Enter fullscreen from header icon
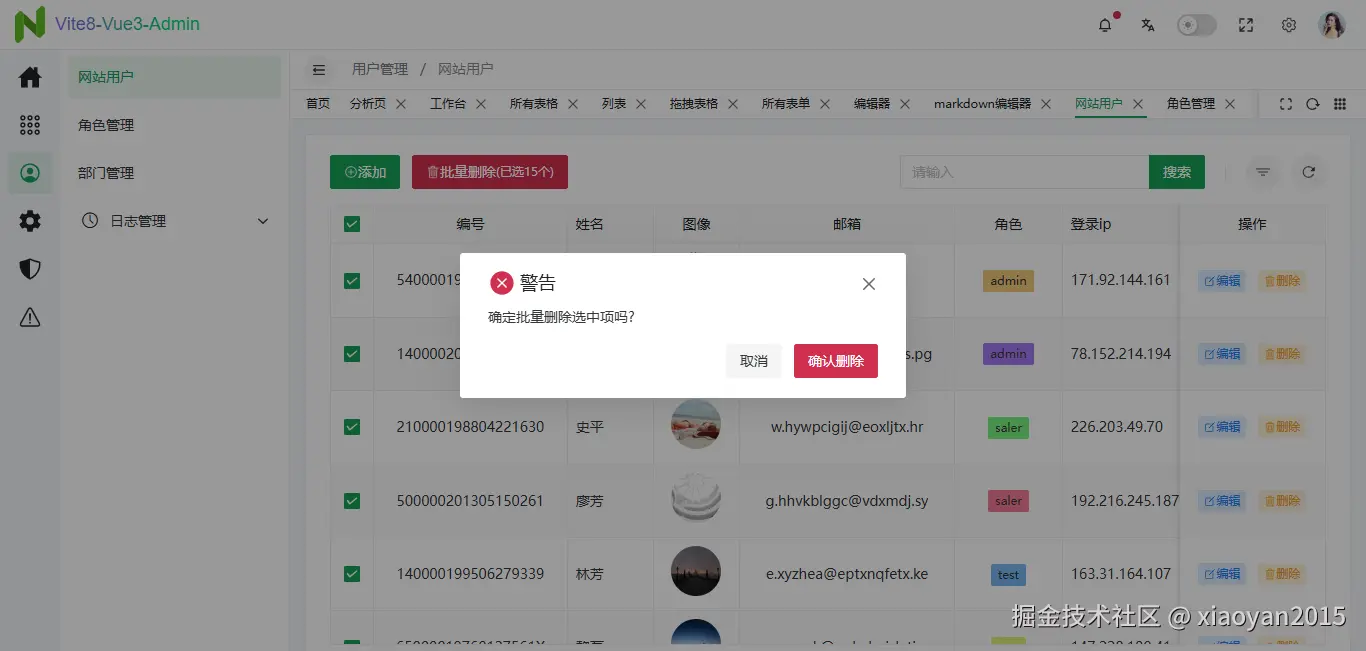This screenshot has width=1366, height=651. pos(1246,25)
